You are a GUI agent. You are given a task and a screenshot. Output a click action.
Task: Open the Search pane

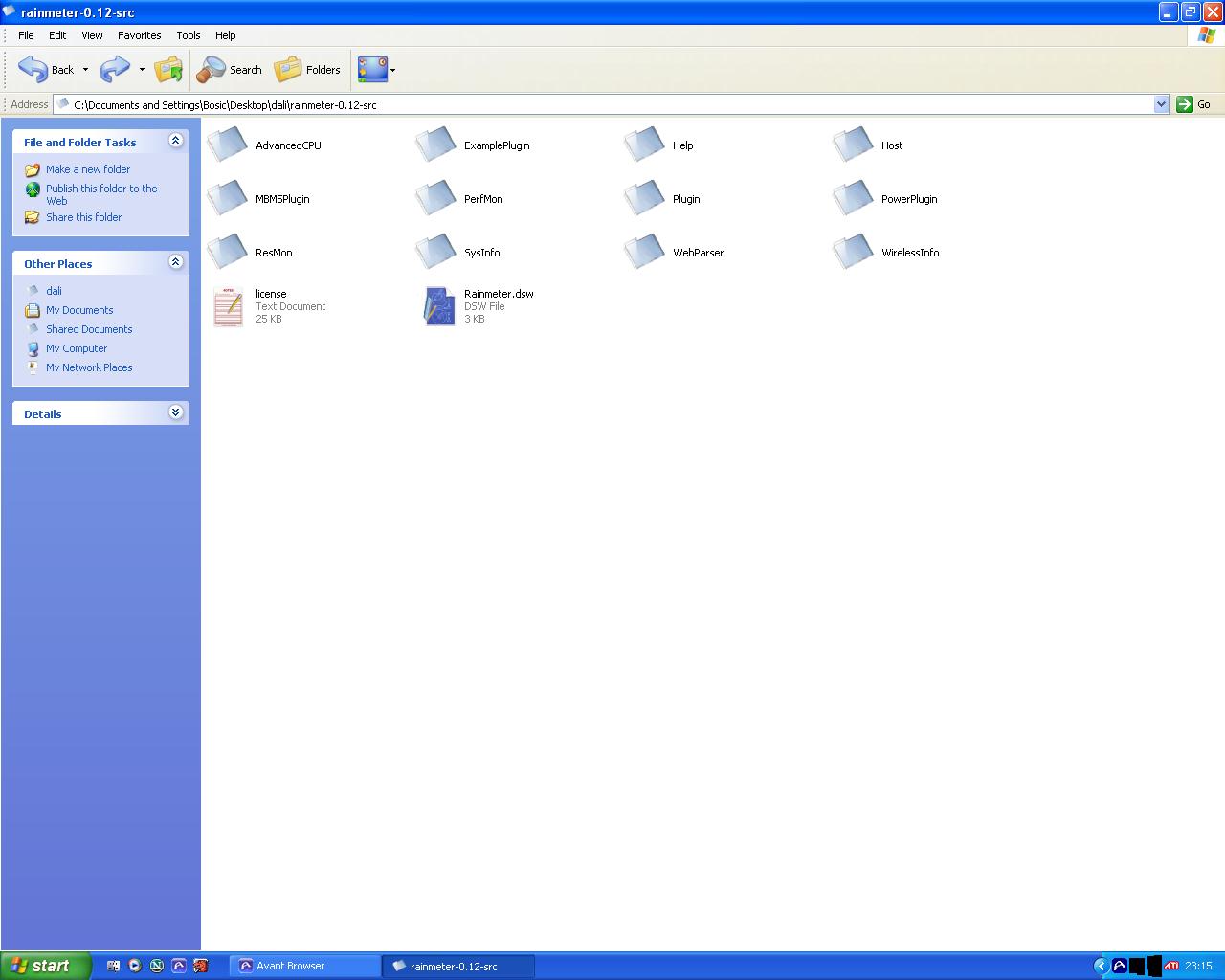(x=230, y=70)
